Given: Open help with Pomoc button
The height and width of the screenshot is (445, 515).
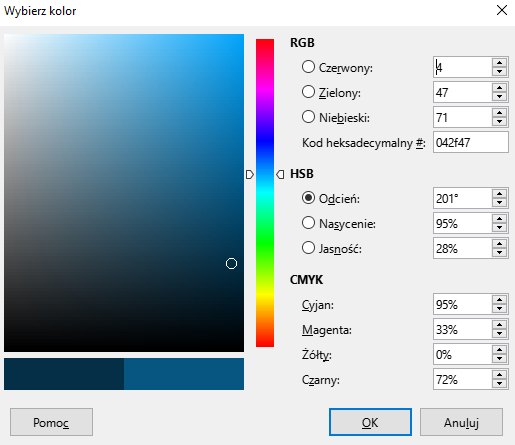Looking at the screenshot, I should (51, 422).
